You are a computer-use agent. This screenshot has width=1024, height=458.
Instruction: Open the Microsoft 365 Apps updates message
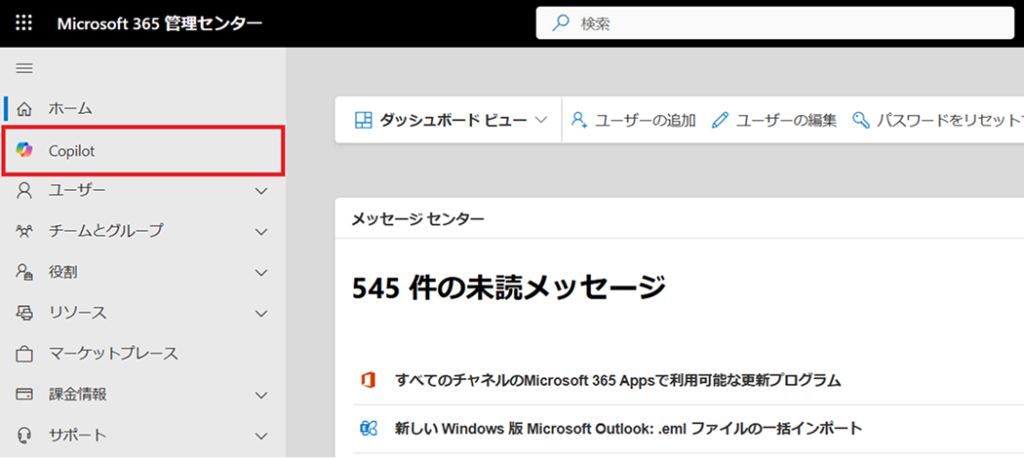(618, 380)
